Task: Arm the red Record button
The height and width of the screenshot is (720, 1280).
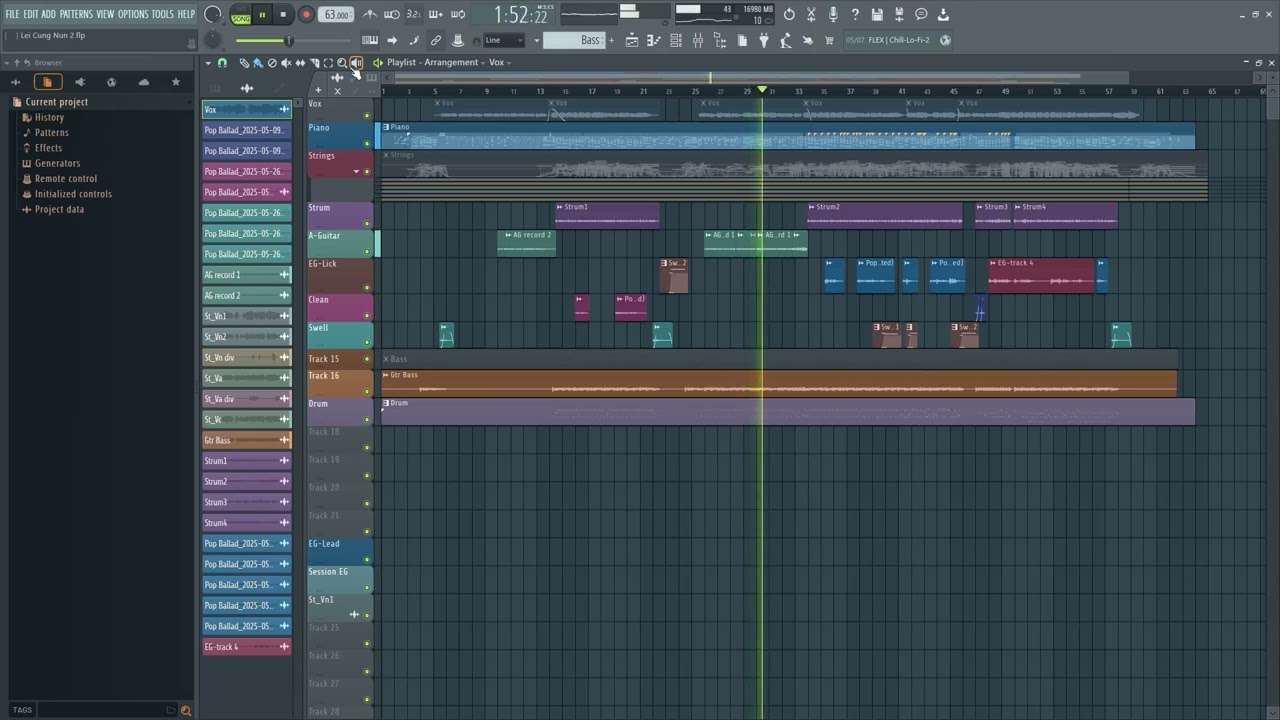Action: tap(306, 15)
